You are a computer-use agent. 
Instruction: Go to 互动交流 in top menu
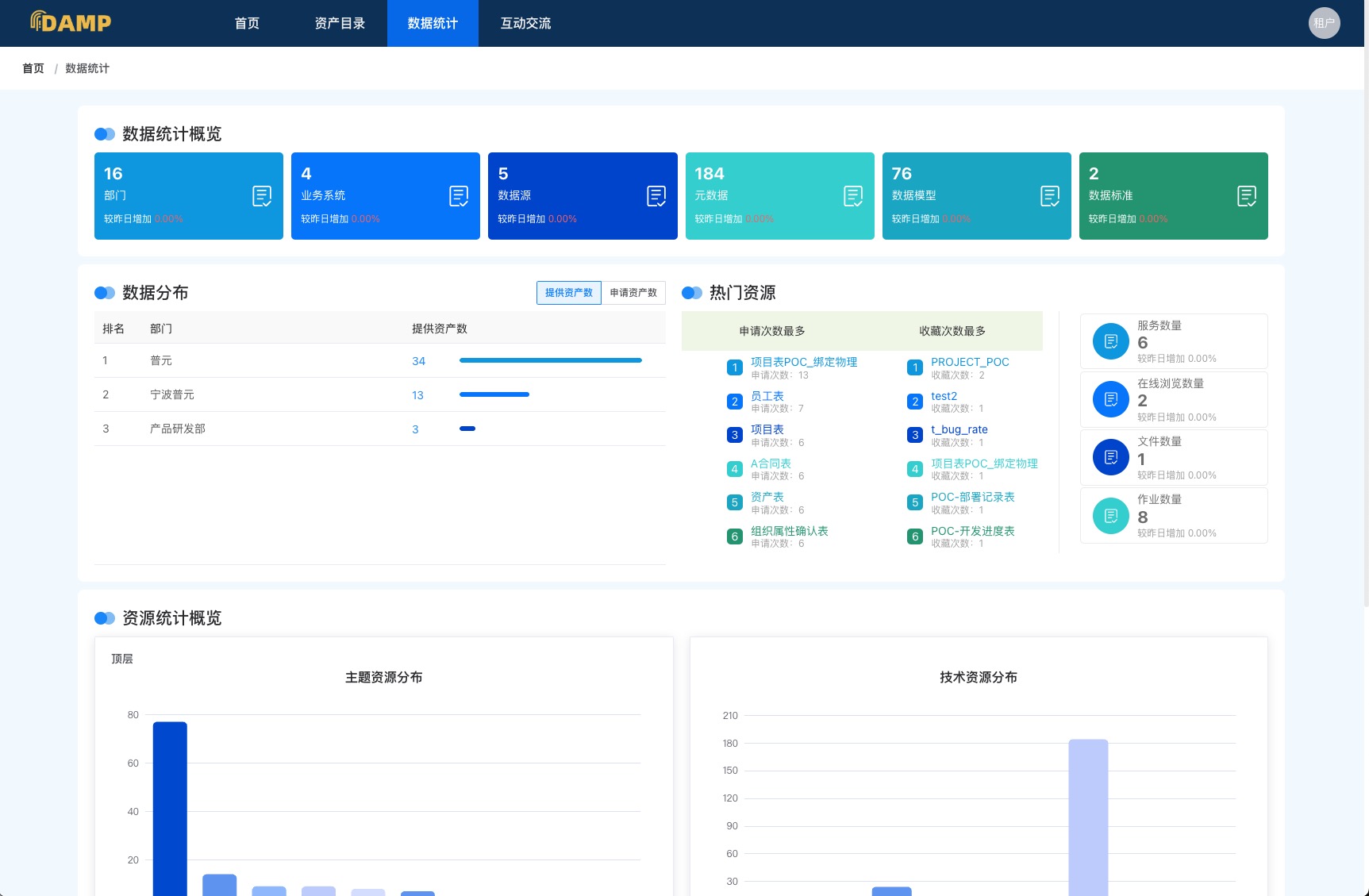[x=525, y=23]
